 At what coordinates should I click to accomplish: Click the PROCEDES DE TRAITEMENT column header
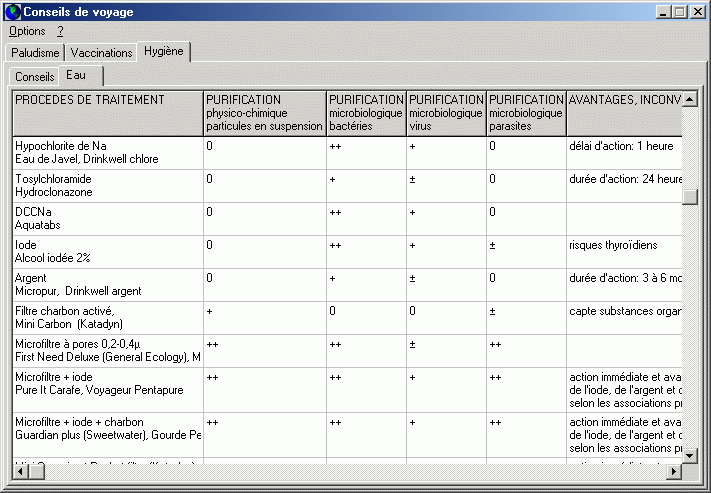tap(108, 113)
